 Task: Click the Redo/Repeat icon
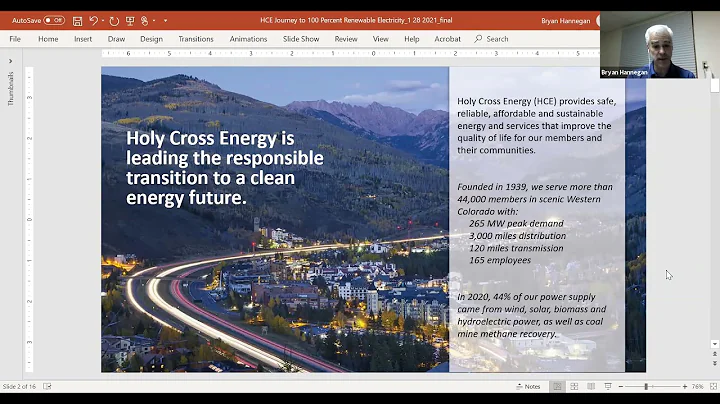tap(114, 21)
